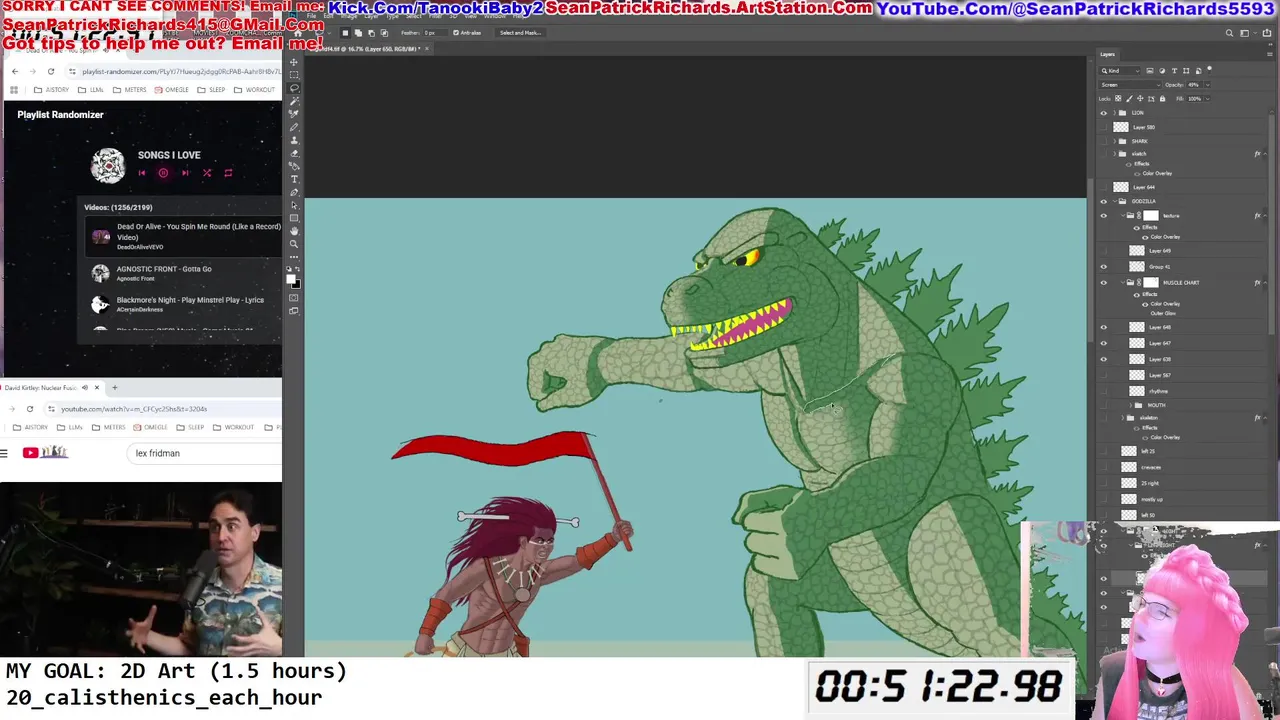Image resolution: width=1280 pixels, height=720 pixels.
Task: Select the Rectangular Marquee tool
Action: (294, 75)
